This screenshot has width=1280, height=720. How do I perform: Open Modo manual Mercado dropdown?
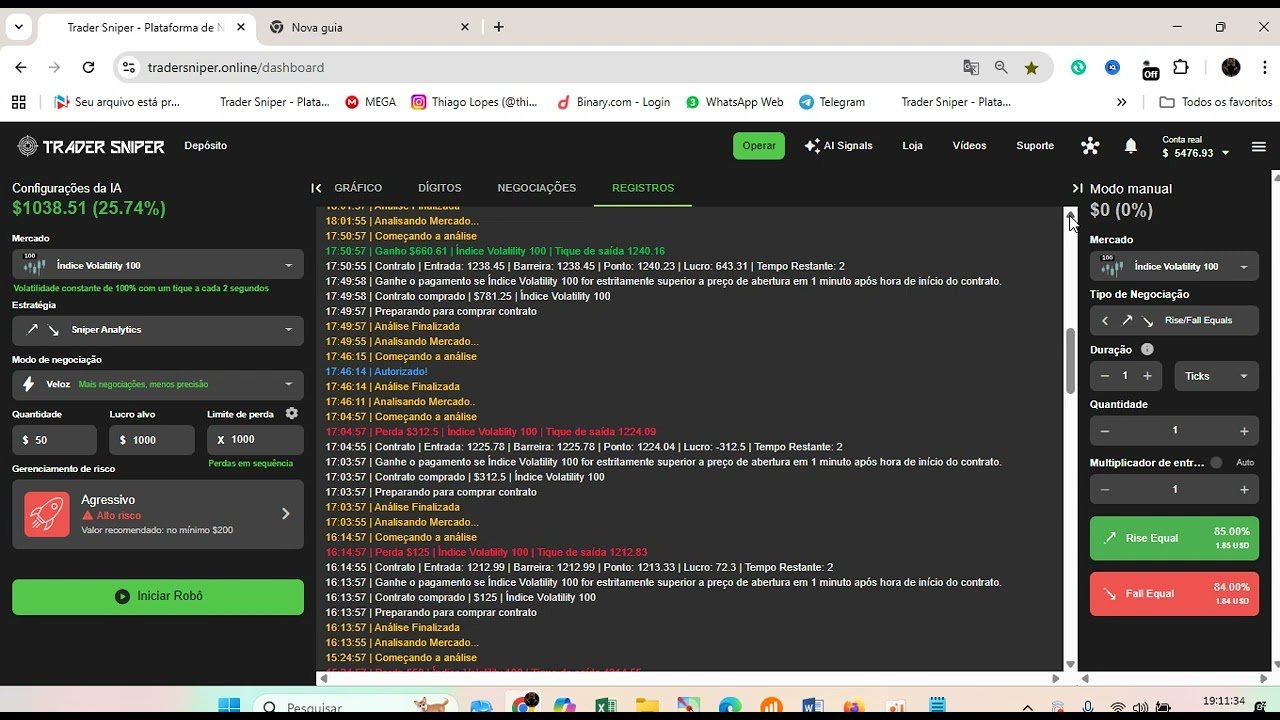(x=1174, y=266)
